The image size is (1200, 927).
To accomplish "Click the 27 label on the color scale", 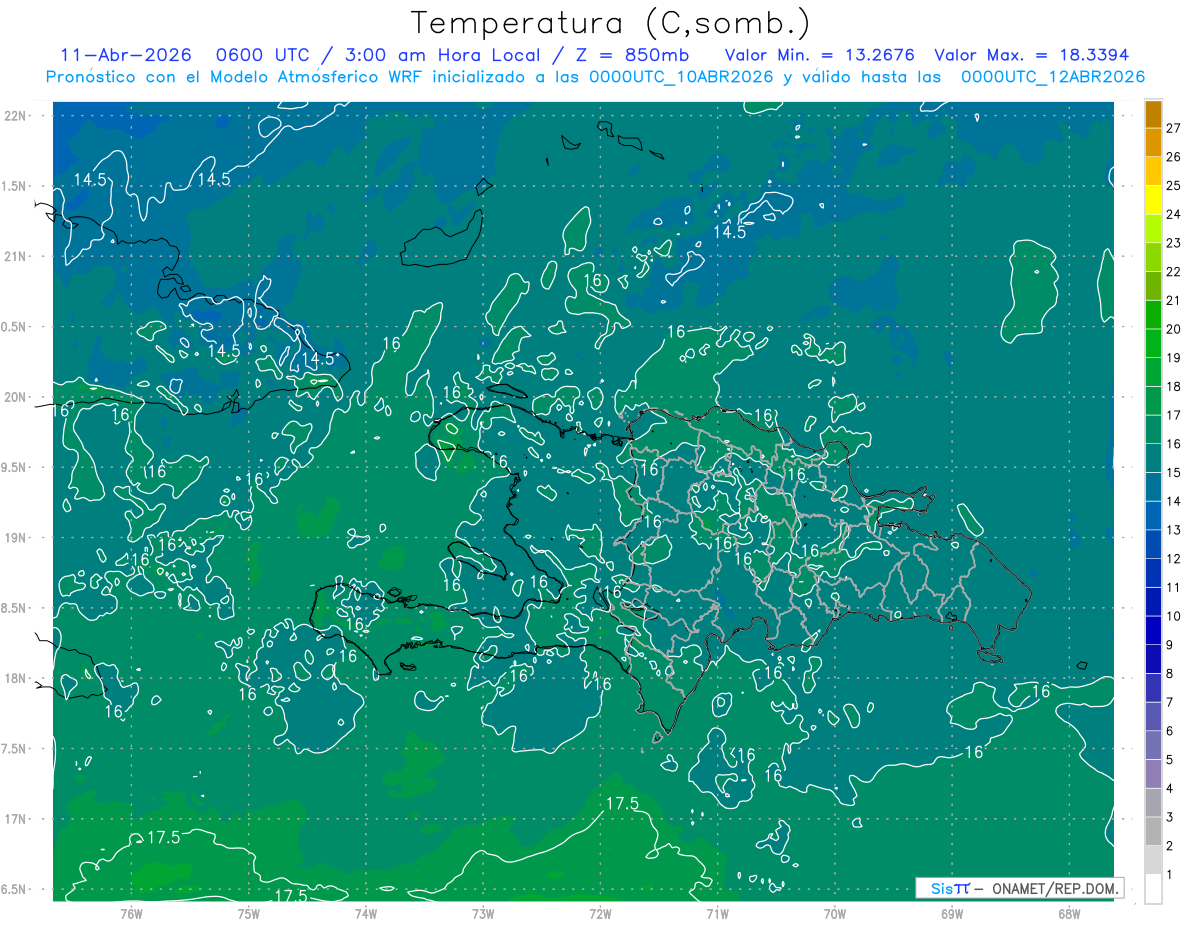I will 1173,128.
